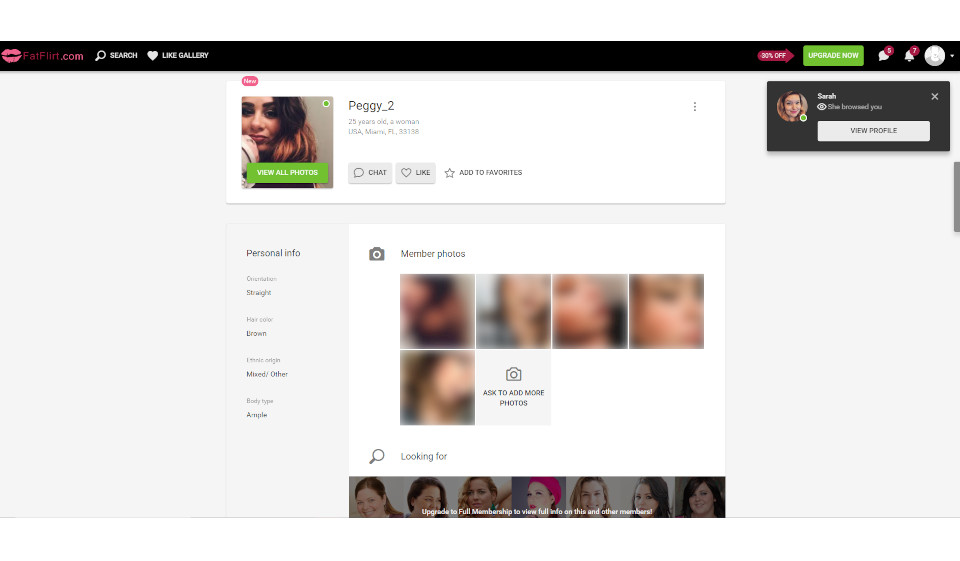Screen dimensions: 960x561
Task: Add Peggy_2 to favorites with star
Action: pyautogui.click(x=483, y=173)
